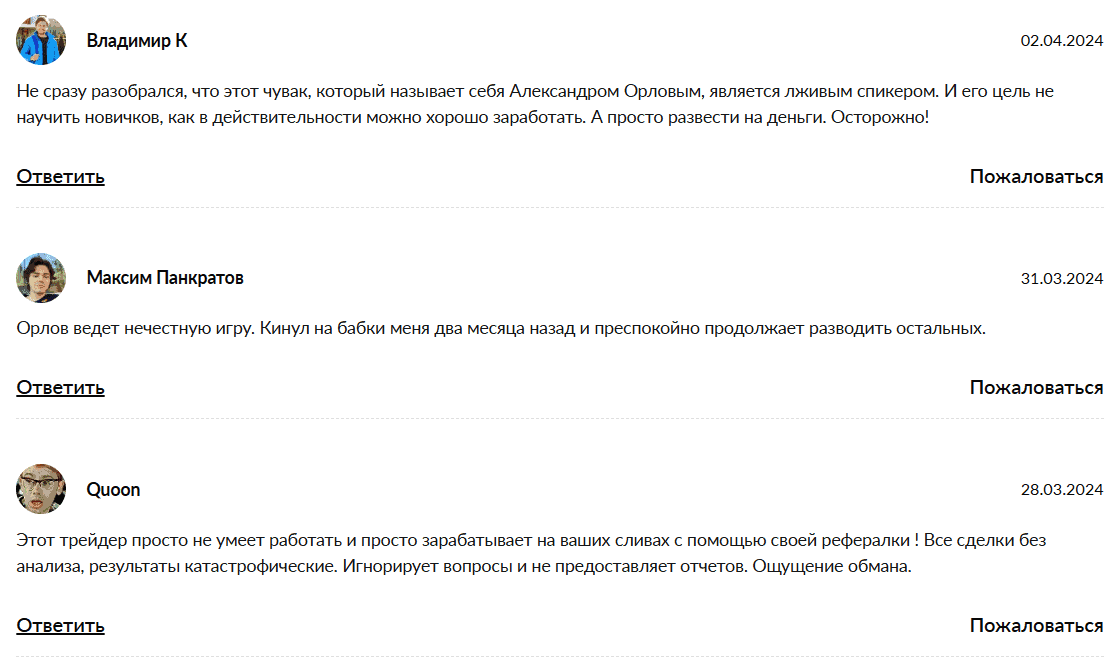
Task: Click Максим Панкратов's profile avatar
Action: (x=41, y=278)
